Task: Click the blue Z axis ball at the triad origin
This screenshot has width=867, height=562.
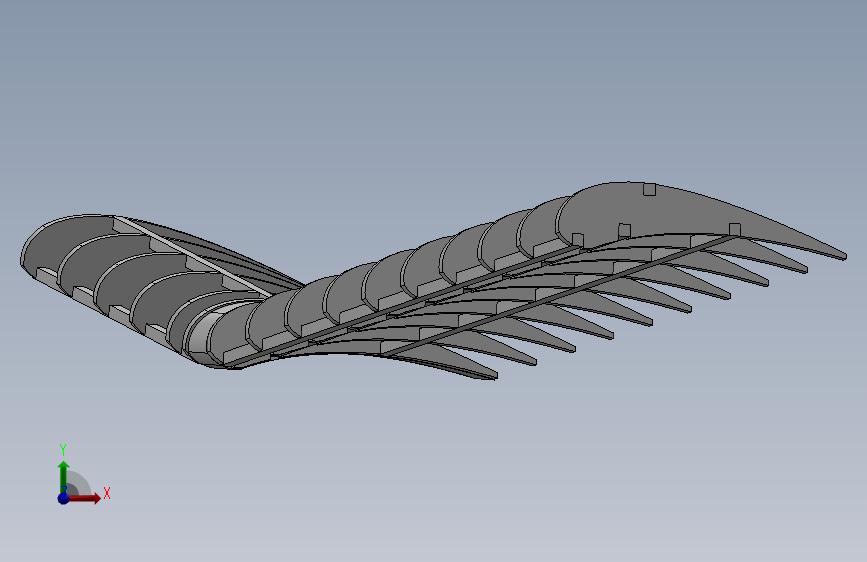Action: tap(64, 498)
